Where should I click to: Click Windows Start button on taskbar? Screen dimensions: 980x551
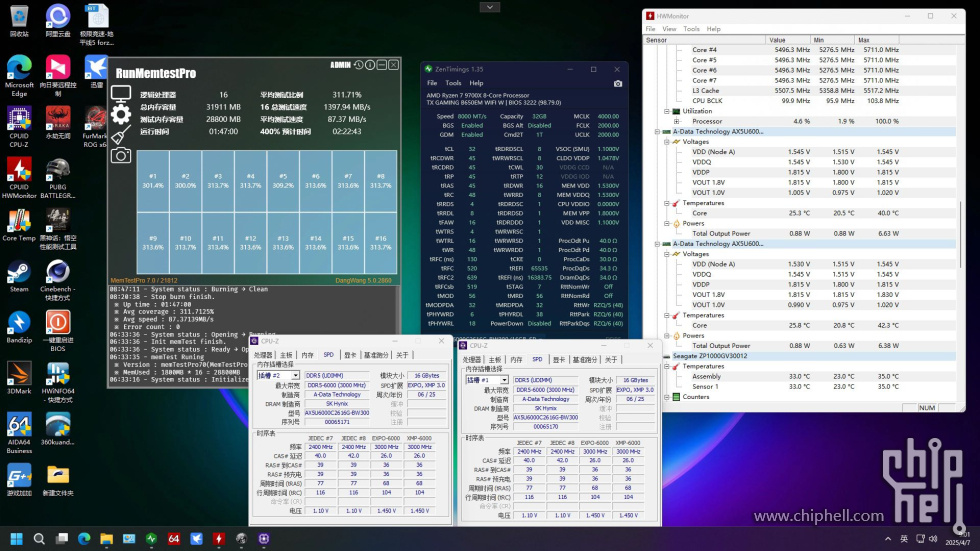pos(17,539)
